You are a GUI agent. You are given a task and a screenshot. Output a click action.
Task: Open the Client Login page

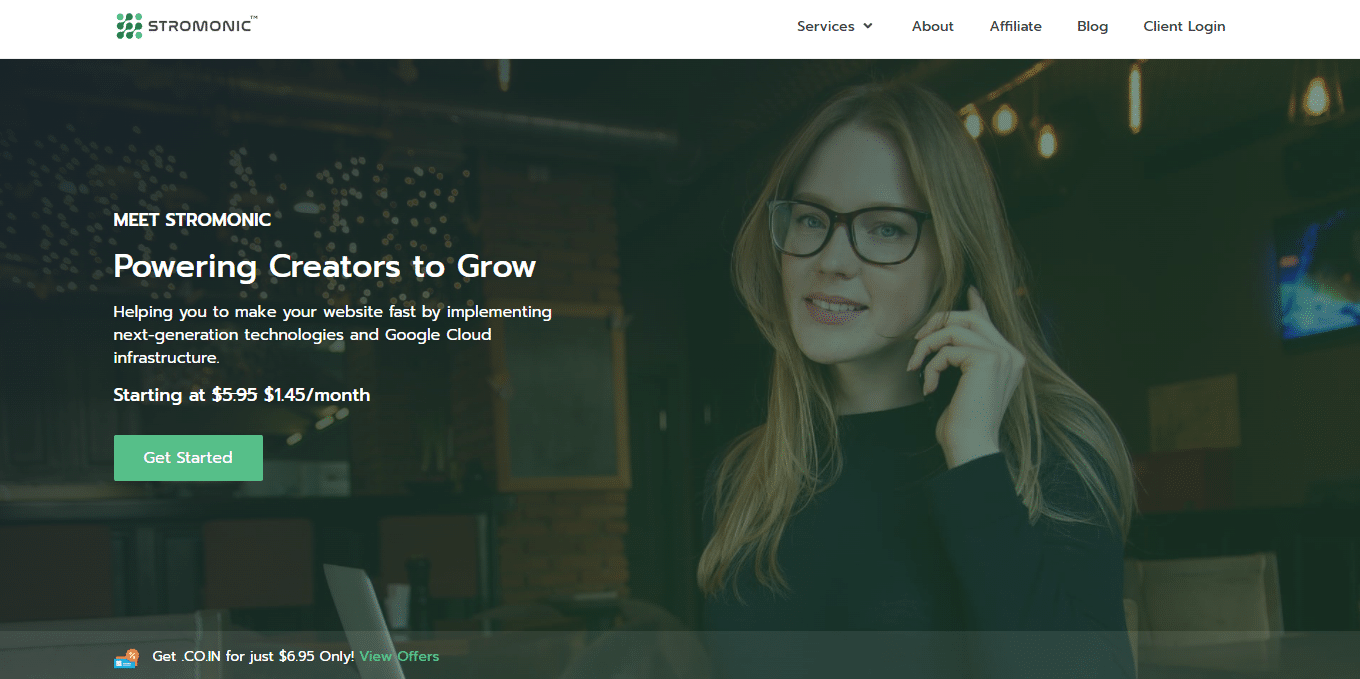point(1184,26)
